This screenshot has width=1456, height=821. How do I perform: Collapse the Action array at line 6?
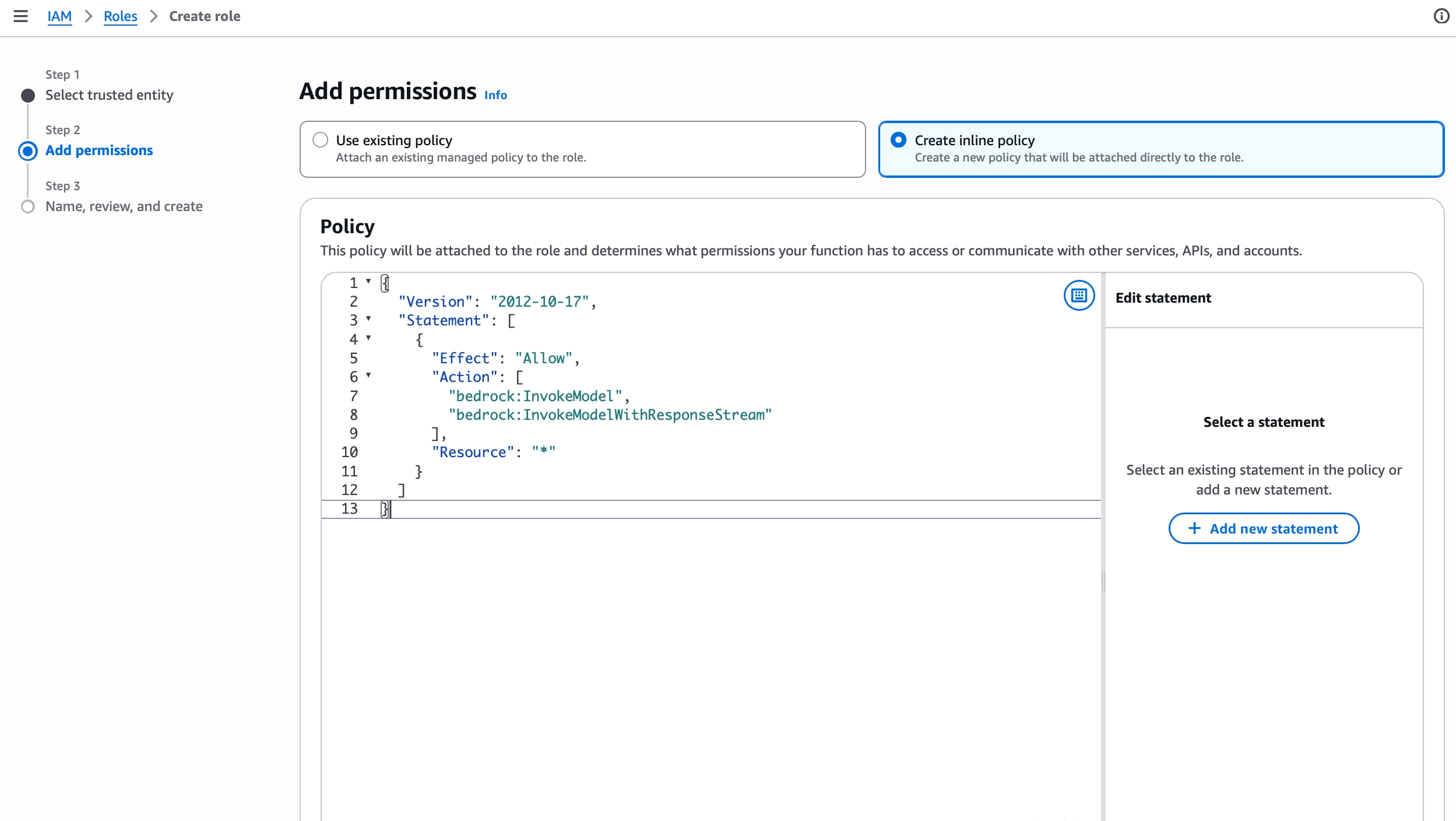click(368, 376)
